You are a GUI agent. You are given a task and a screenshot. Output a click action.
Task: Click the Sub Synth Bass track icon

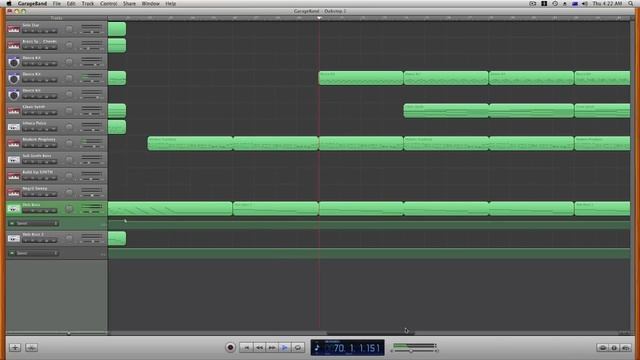point(13,160)
